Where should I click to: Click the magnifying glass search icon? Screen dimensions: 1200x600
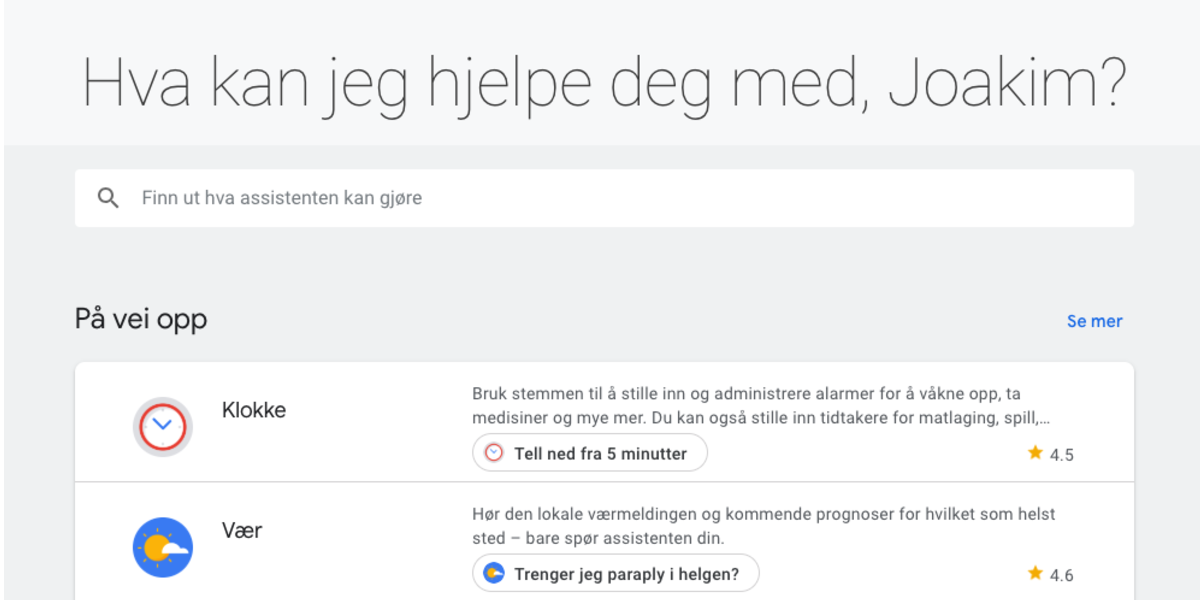(x=108, y=198)
